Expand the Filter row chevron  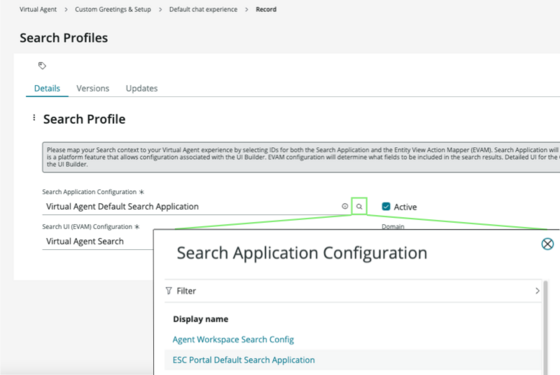point(537,291)
